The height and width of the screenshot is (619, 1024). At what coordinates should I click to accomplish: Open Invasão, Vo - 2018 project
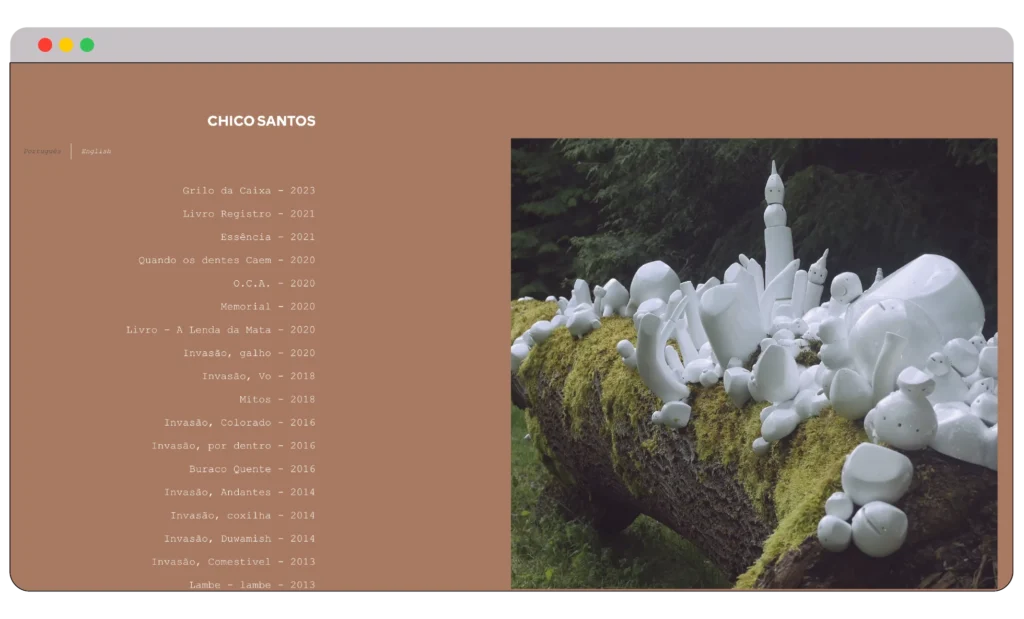coord(258,376)
